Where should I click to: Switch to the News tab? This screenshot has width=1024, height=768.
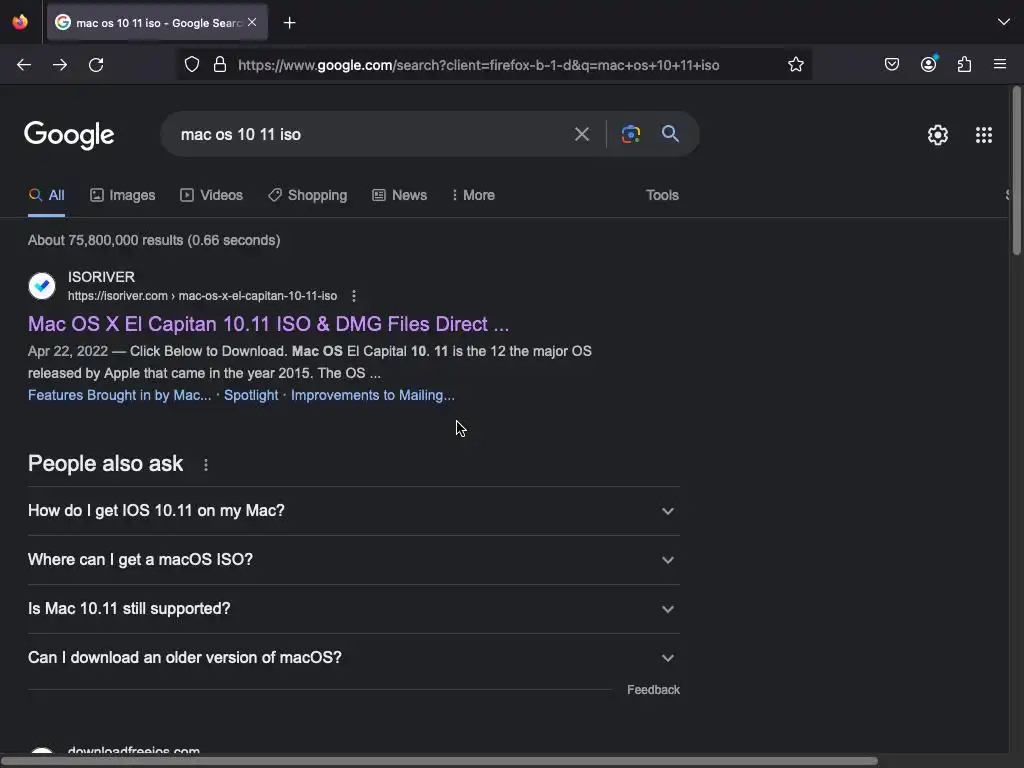[400, 195]
